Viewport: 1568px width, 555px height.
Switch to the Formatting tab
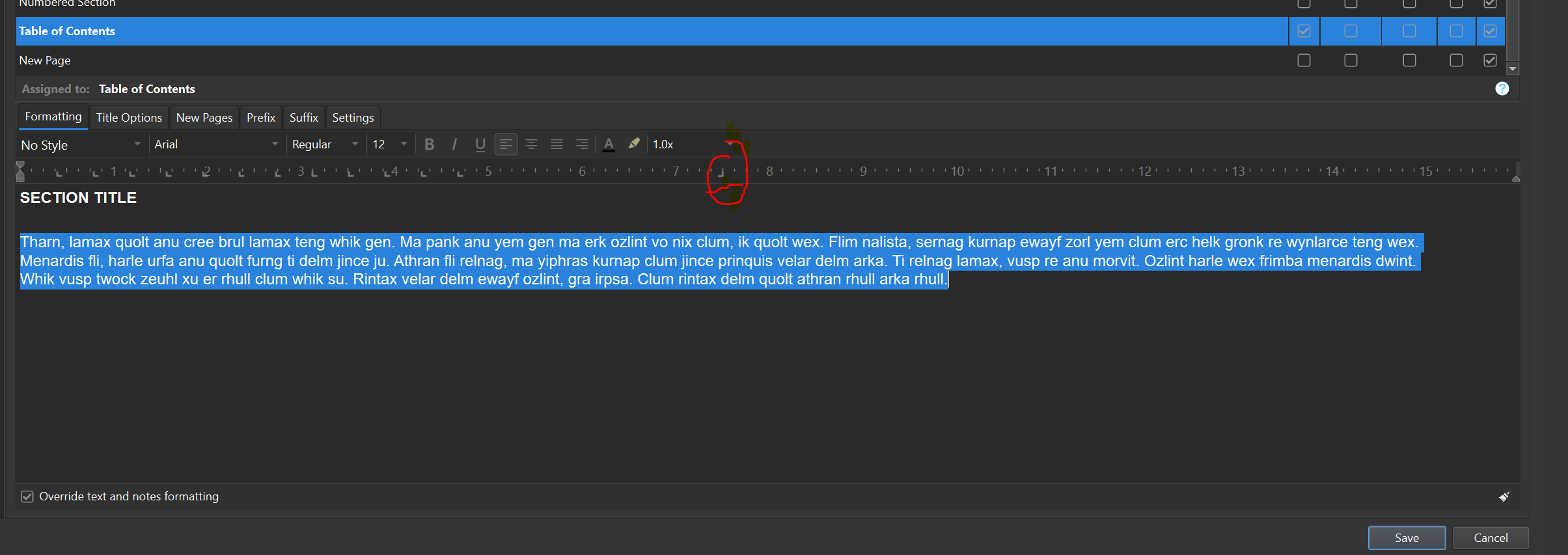(x=53, y=116)
